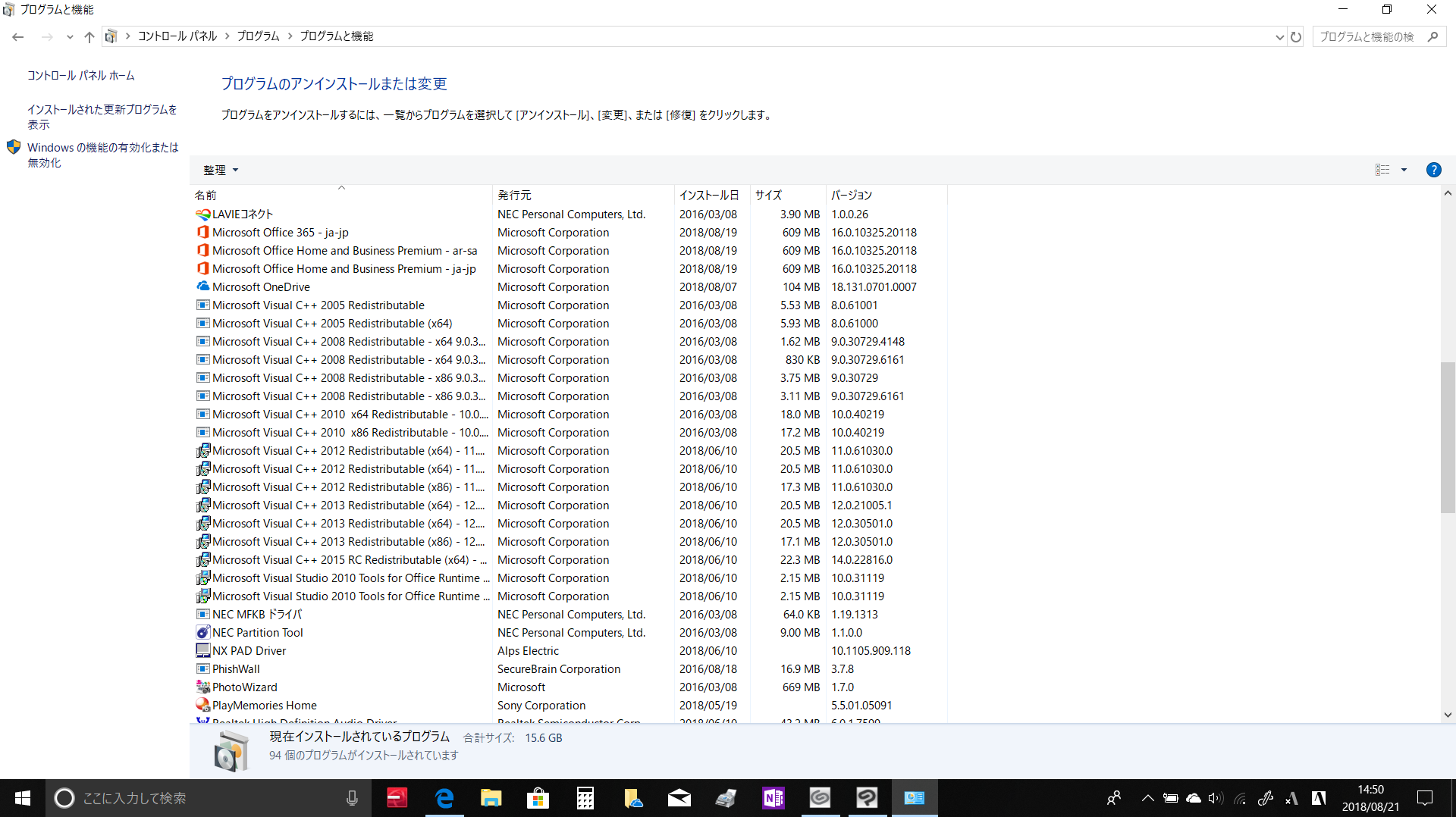Image resolution: width=1456 pixels, height=817 pixels.
Task: Open OneNote from the taskbar
Action: (x=773, y=798)
